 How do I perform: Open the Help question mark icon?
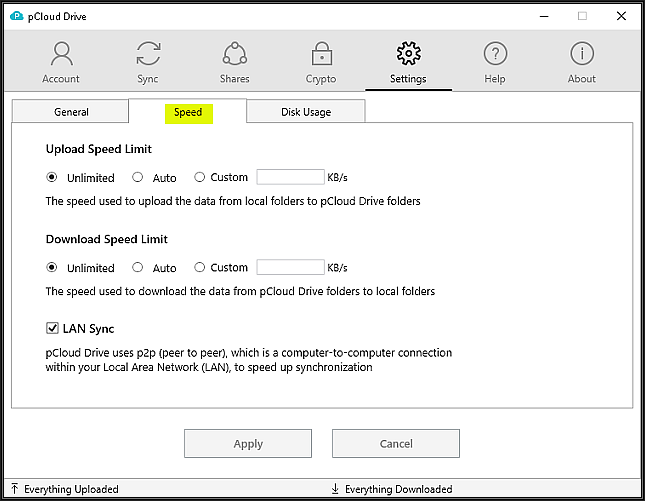pyautogui.click(x=495, y=54)
